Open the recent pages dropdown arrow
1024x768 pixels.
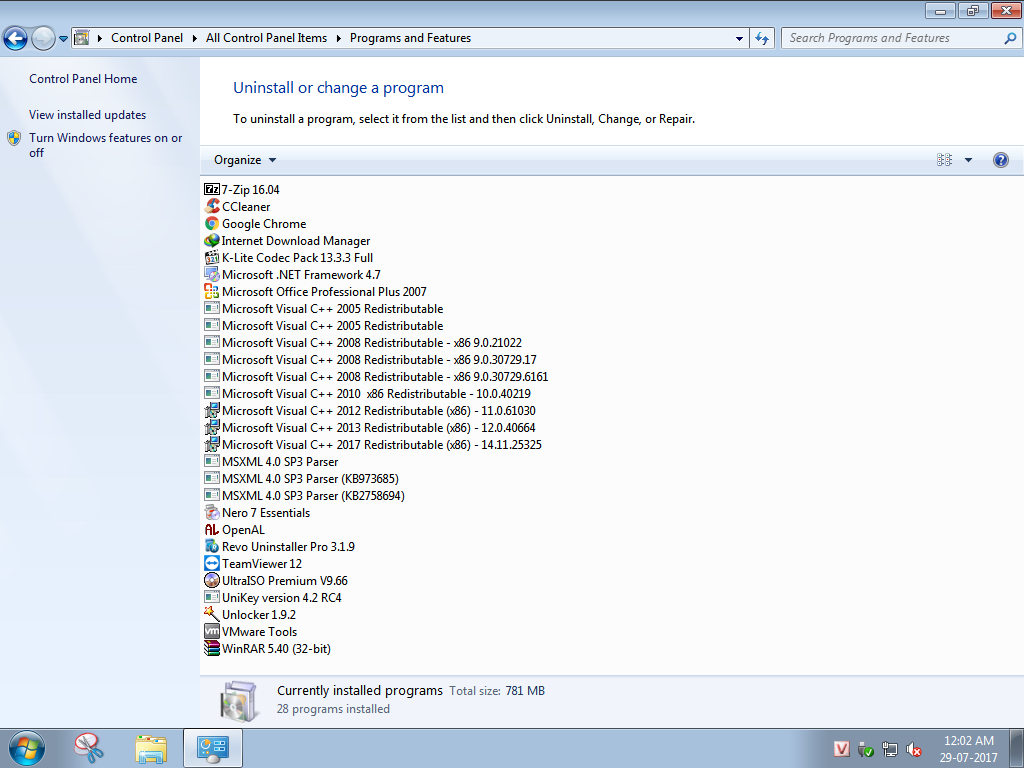coord(63,39)
